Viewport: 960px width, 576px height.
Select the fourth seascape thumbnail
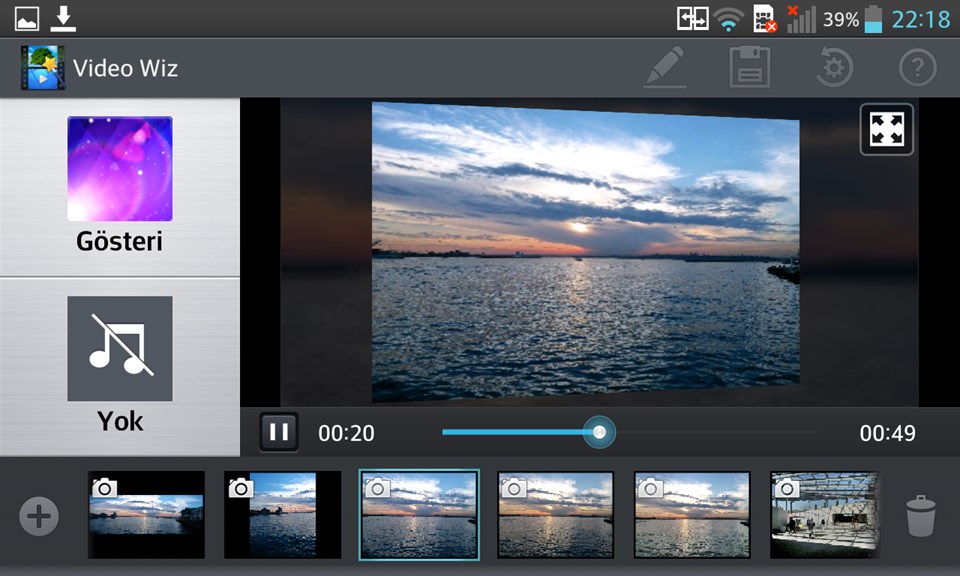point(555,515)
